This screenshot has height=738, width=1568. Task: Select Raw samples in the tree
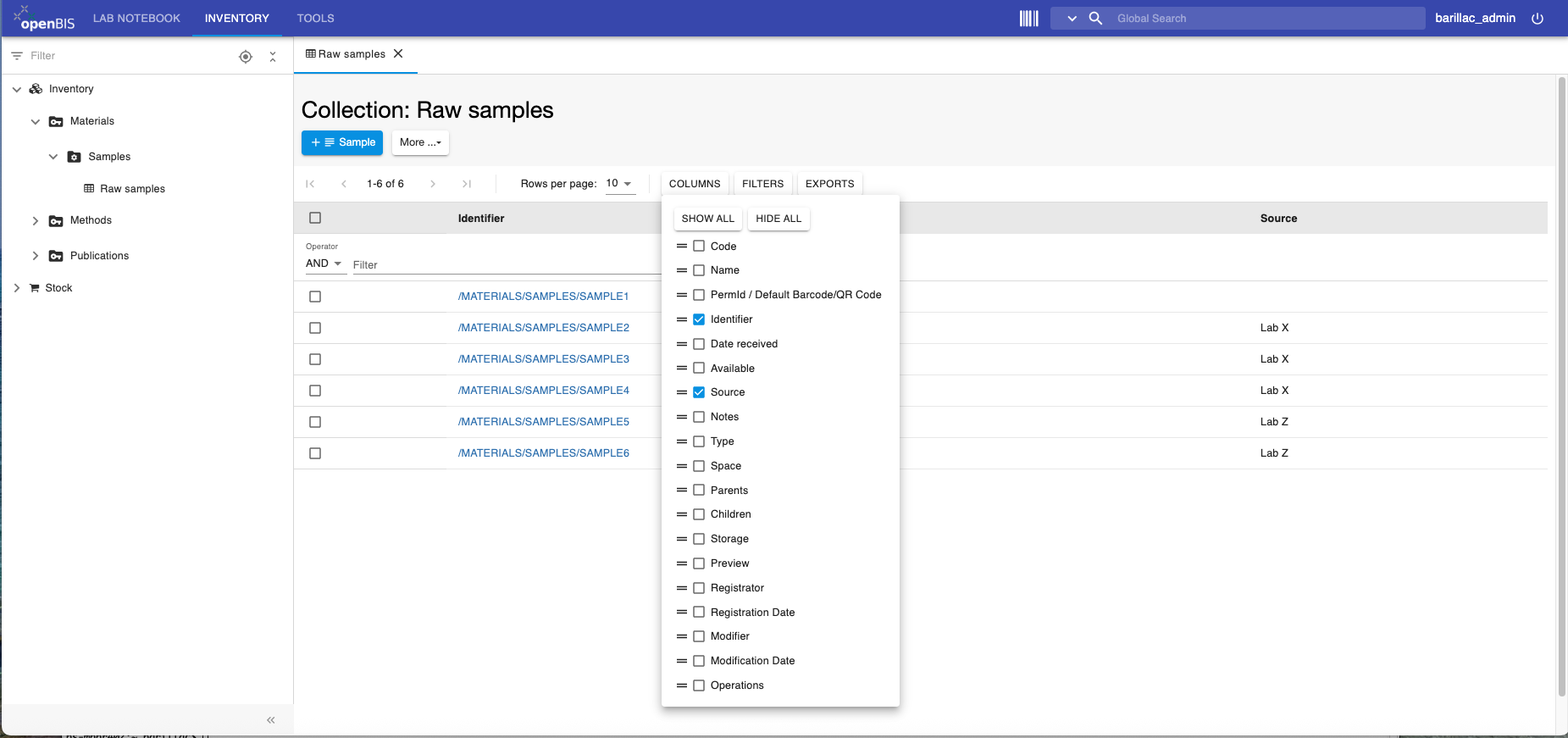coord(132,189)
